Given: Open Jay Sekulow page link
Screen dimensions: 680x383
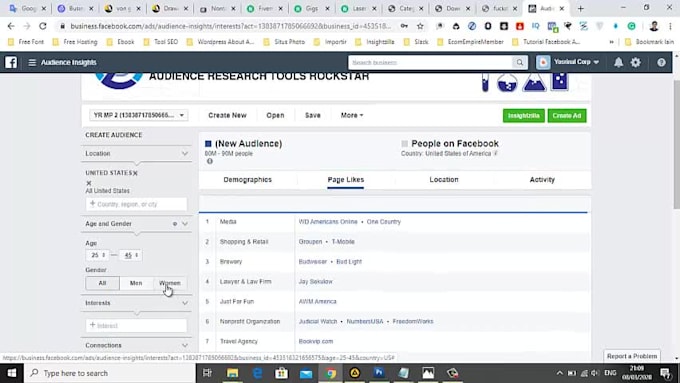Looking at the screenshot, I should tap(316, 282).
